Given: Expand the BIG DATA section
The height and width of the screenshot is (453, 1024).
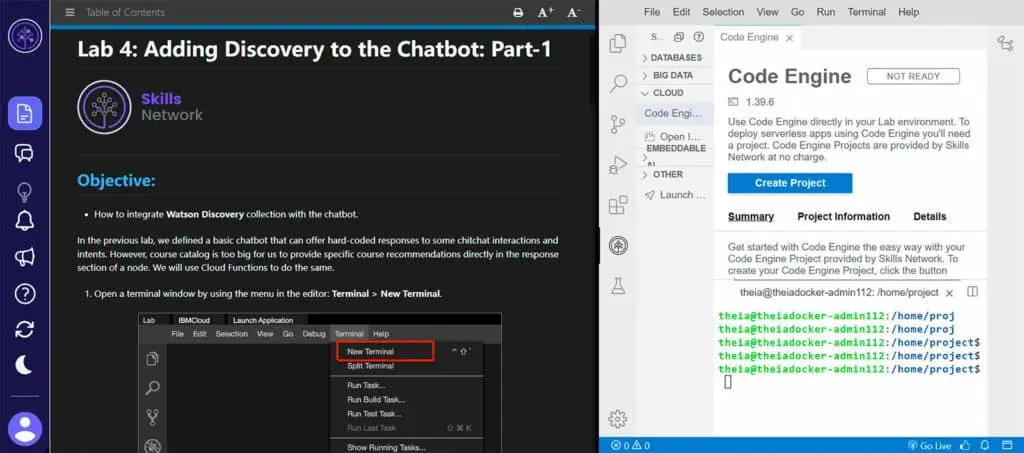Looking at the screenshot, I should tap(675, 75).
